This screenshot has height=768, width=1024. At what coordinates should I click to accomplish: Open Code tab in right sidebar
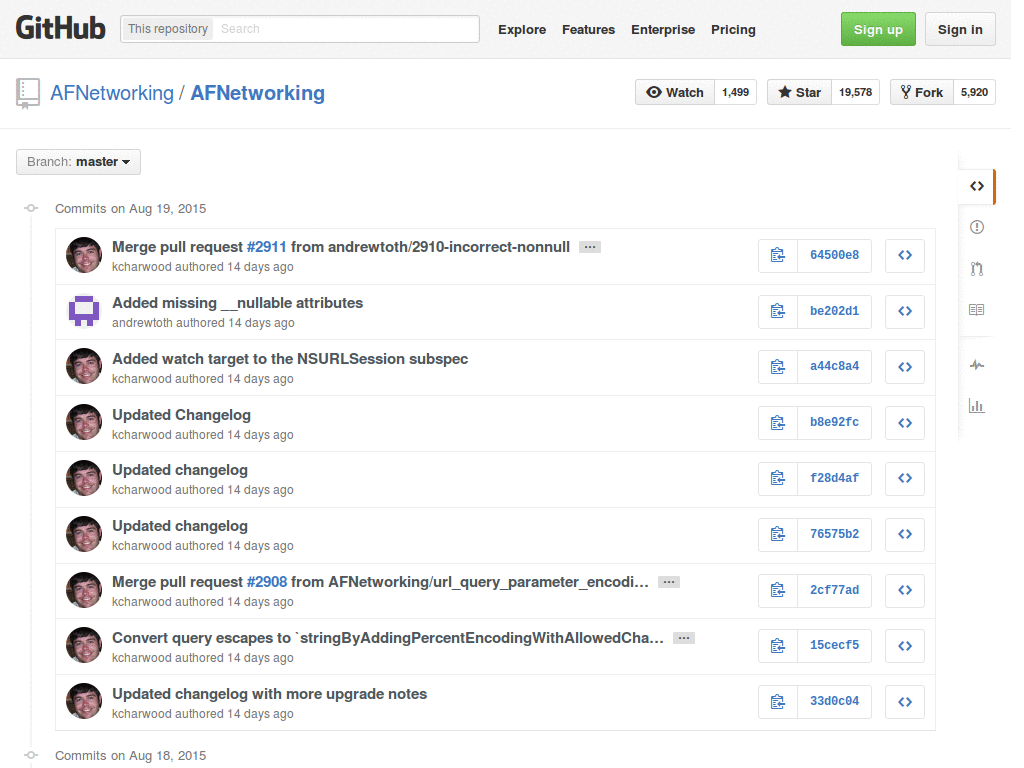[976, 187]
